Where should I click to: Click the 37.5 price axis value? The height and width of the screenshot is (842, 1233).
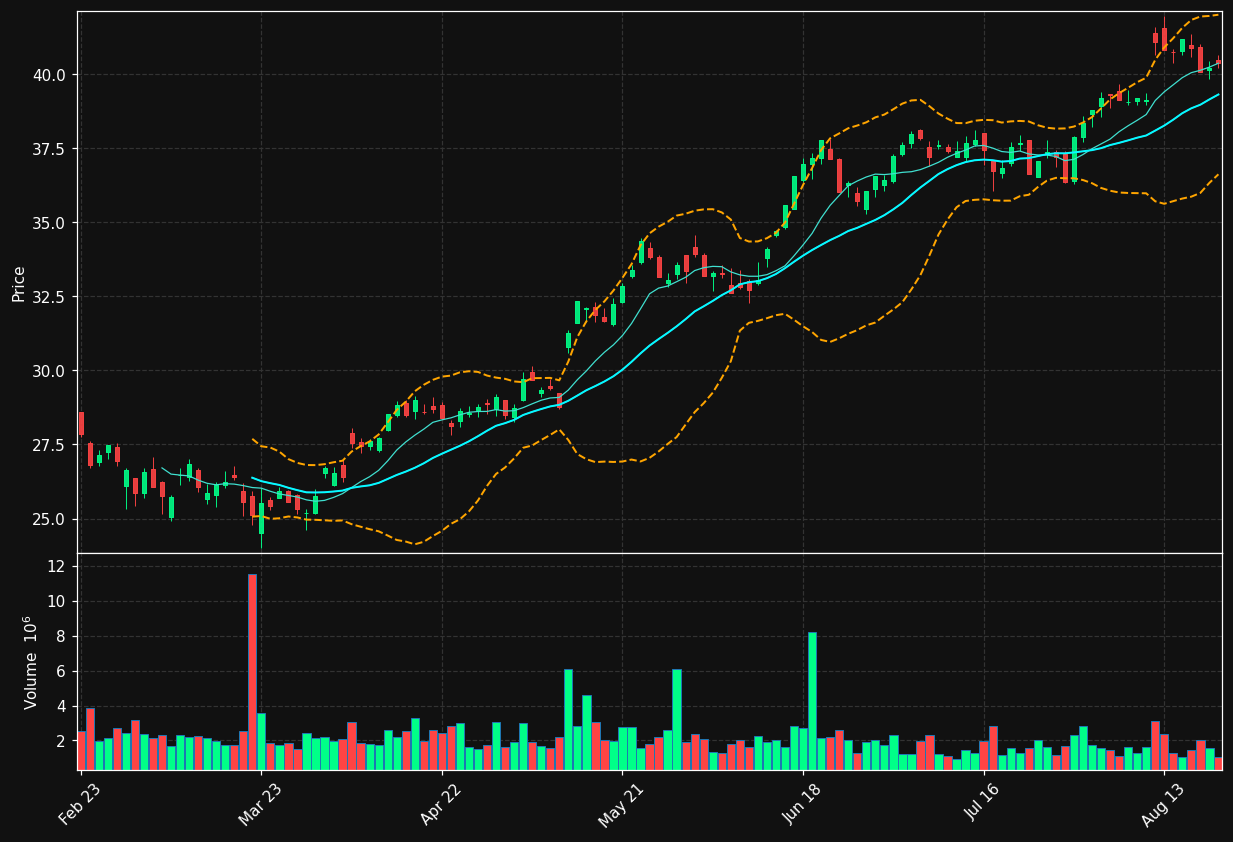point(49,149)
